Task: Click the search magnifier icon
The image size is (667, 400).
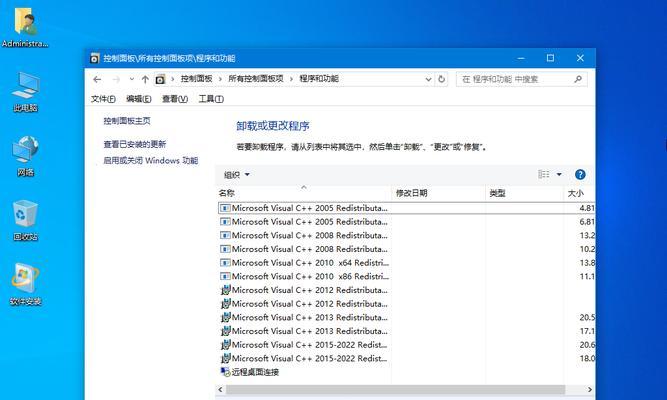Action: [578, 79]
